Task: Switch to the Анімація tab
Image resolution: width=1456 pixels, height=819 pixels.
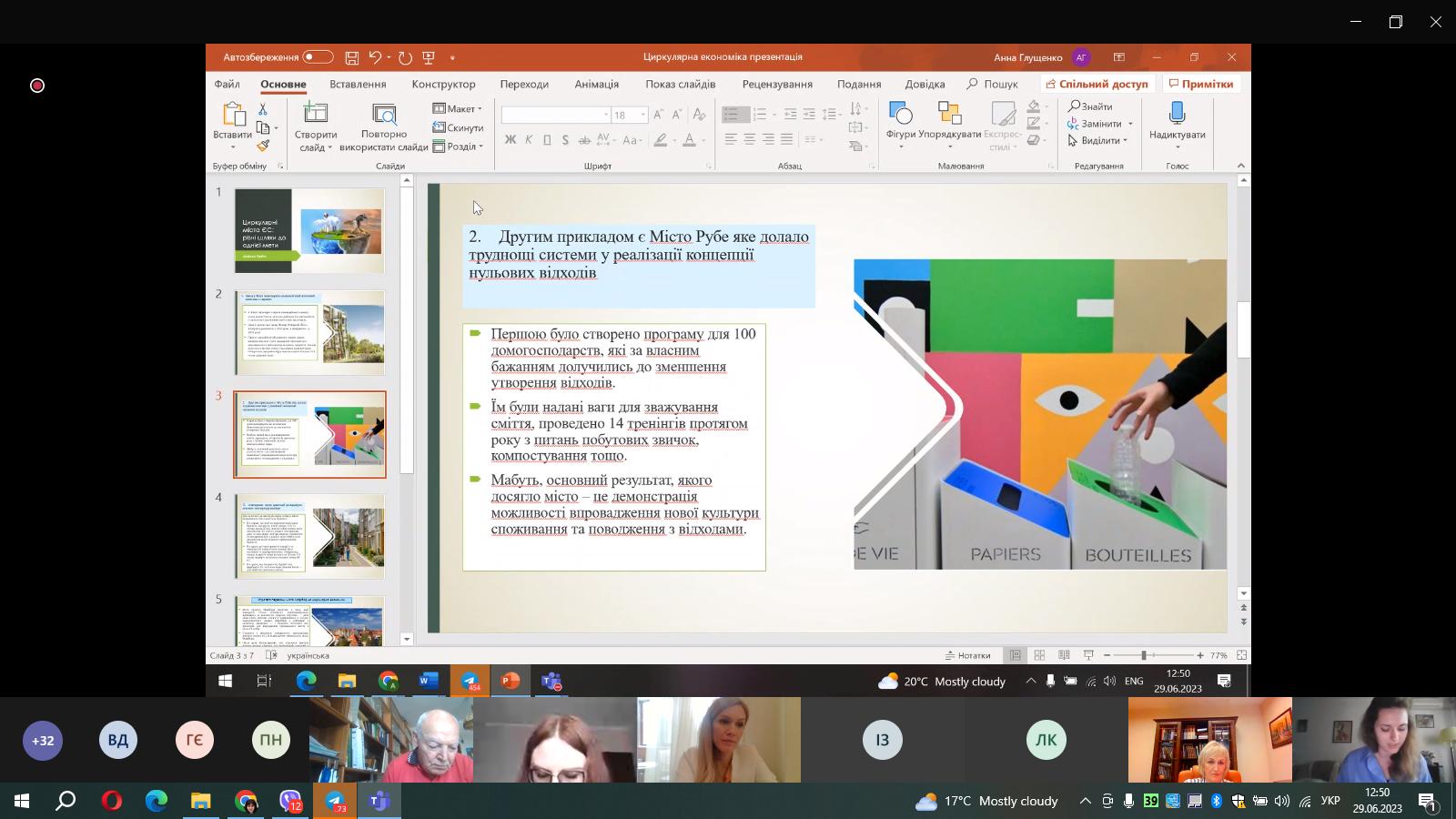Action: point(596,84)
